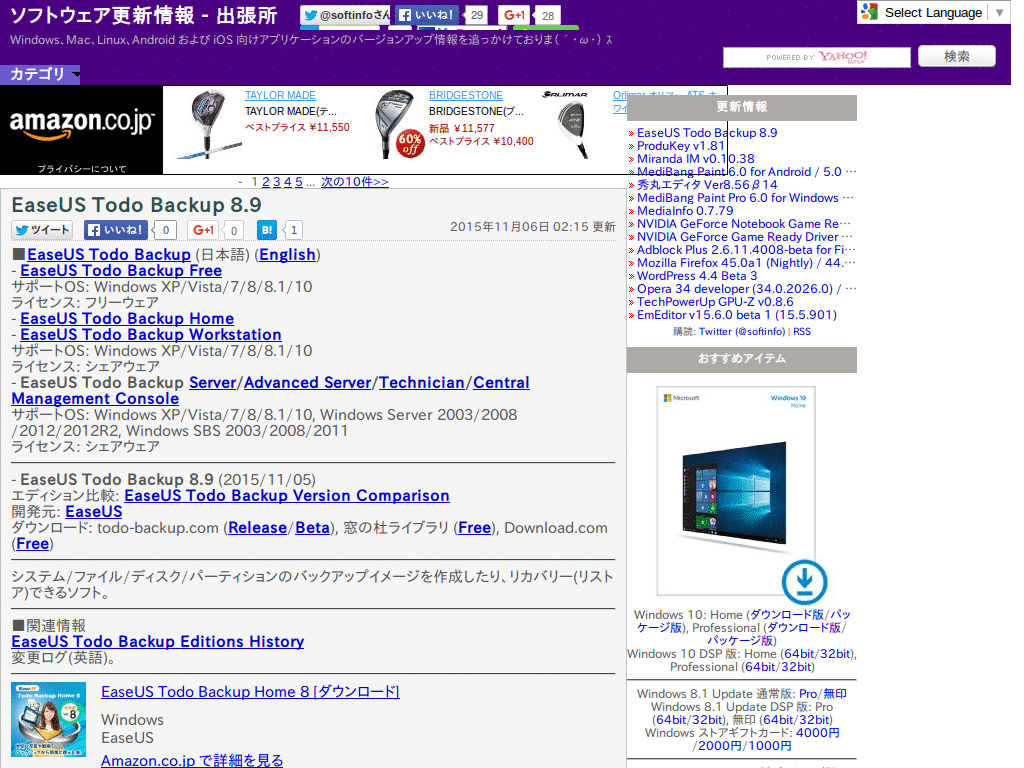Go to pagination page 3
Screen dimensions: 1024x768
277,182
